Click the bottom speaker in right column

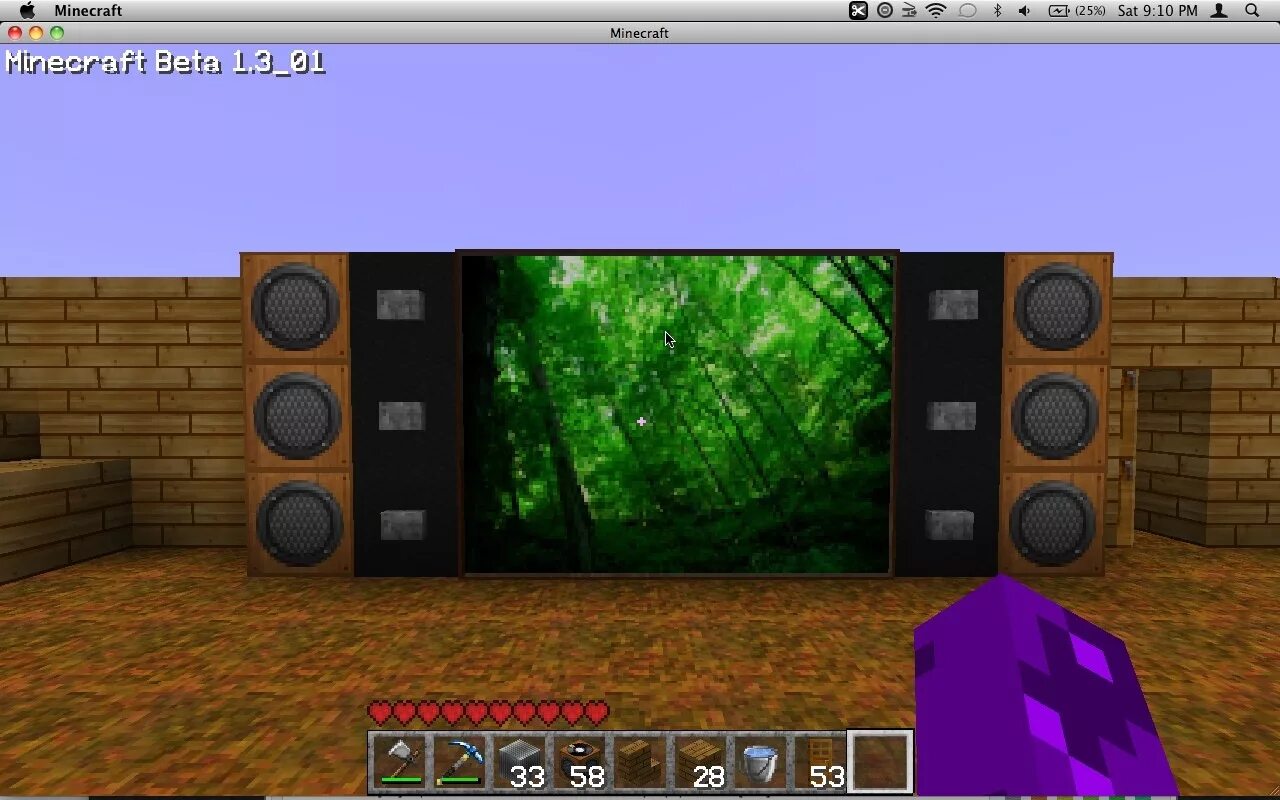[x=1053, y=524]
